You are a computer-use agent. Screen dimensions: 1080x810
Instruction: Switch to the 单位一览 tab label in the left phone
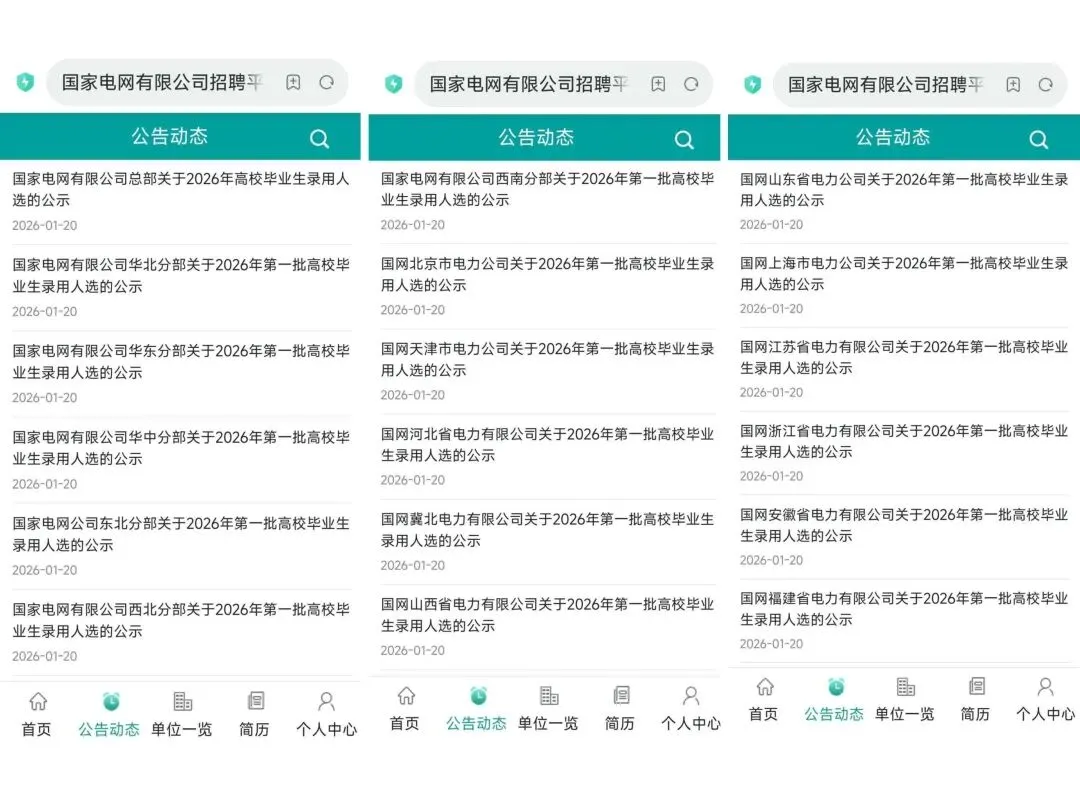[x=182, y=729]
